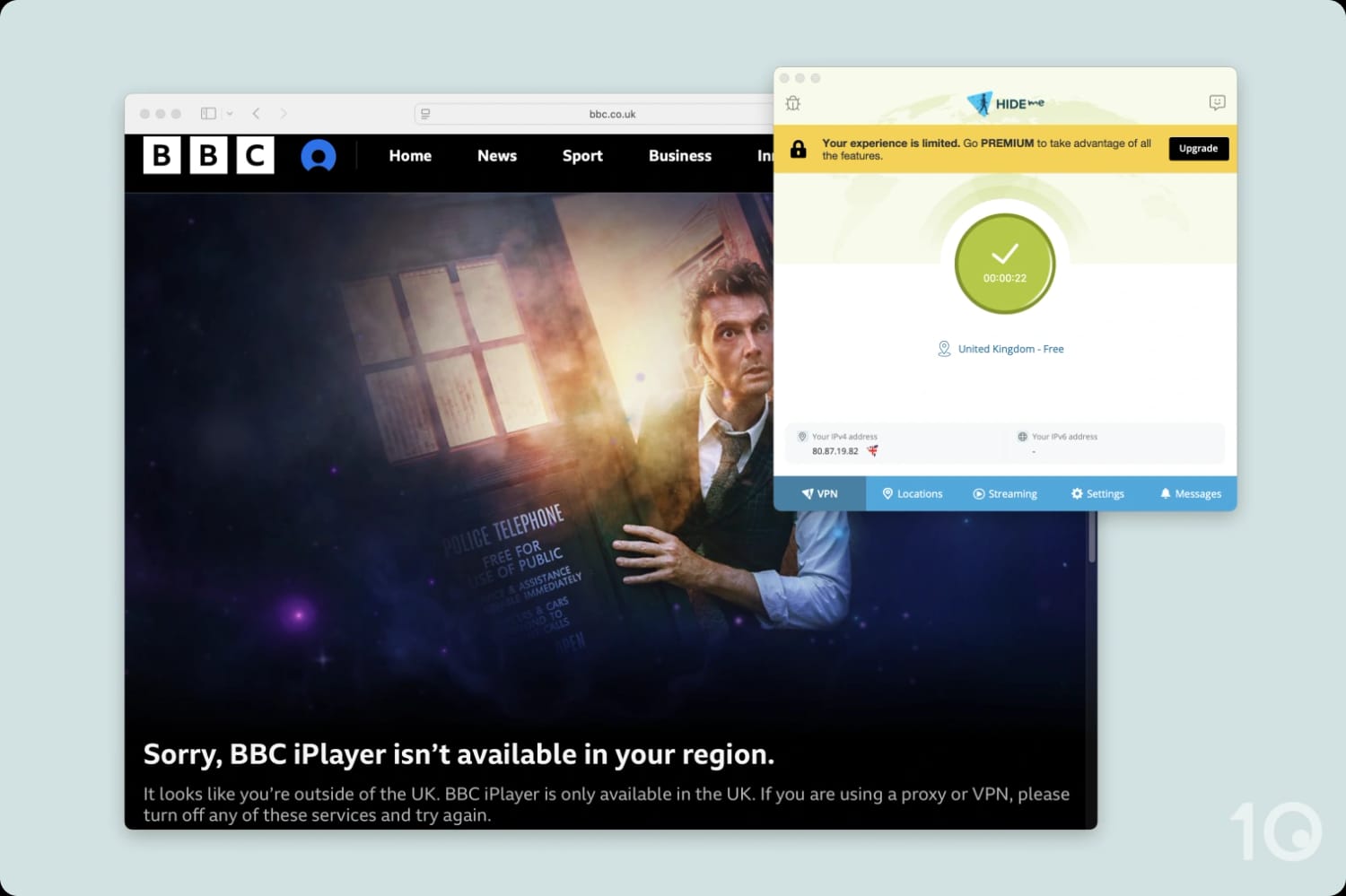This screenshot has width=1346, height=896.
Task: Open the feedback messenger icon
Action: 1217,102
